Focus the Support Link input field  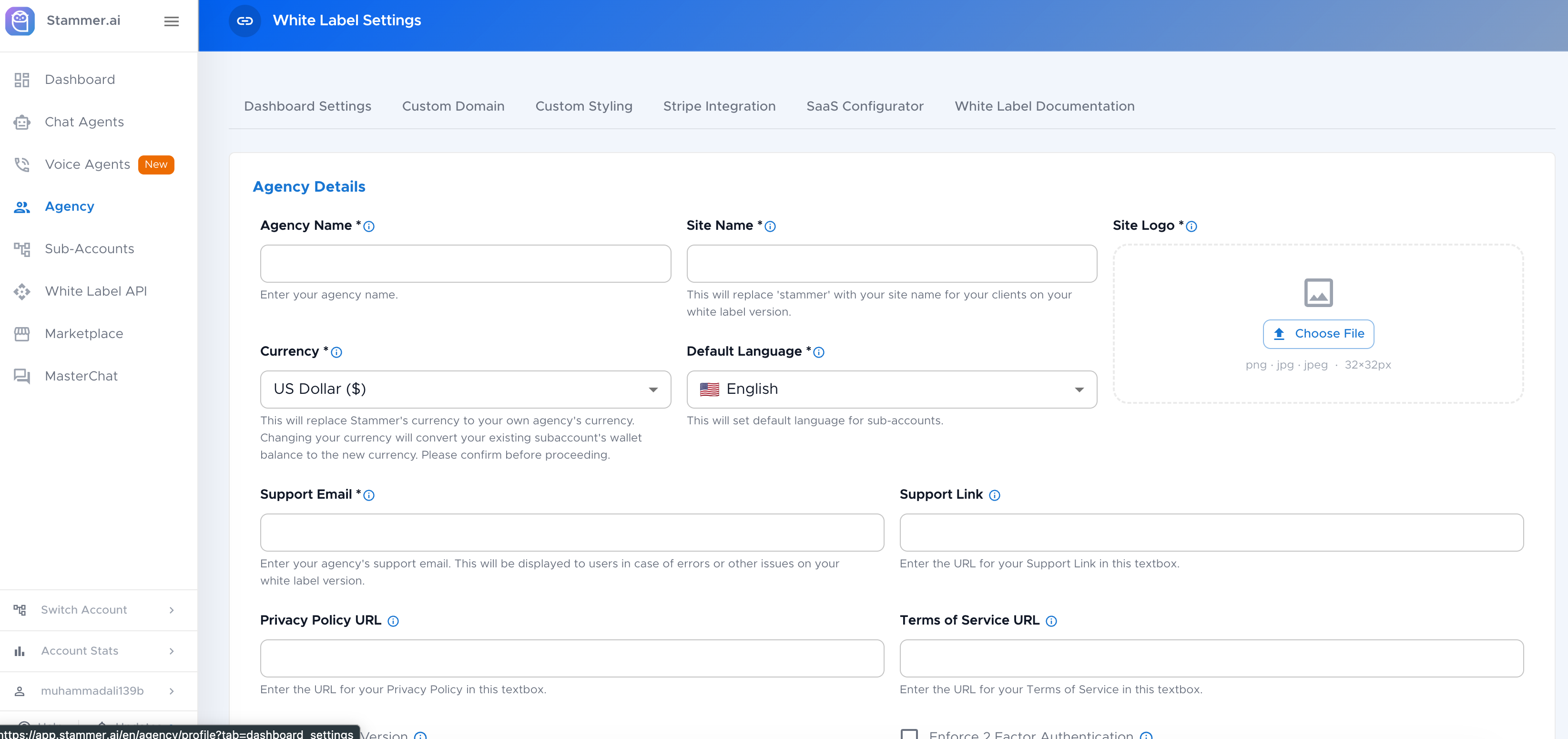click(x=1212, y=533)
